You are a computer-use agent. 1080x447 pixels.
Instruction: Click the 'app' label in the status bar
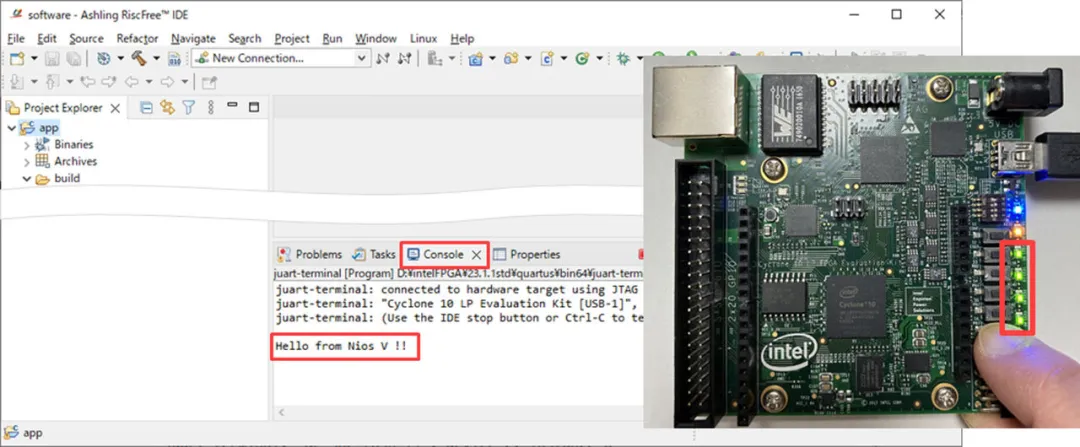click(32, 433)
